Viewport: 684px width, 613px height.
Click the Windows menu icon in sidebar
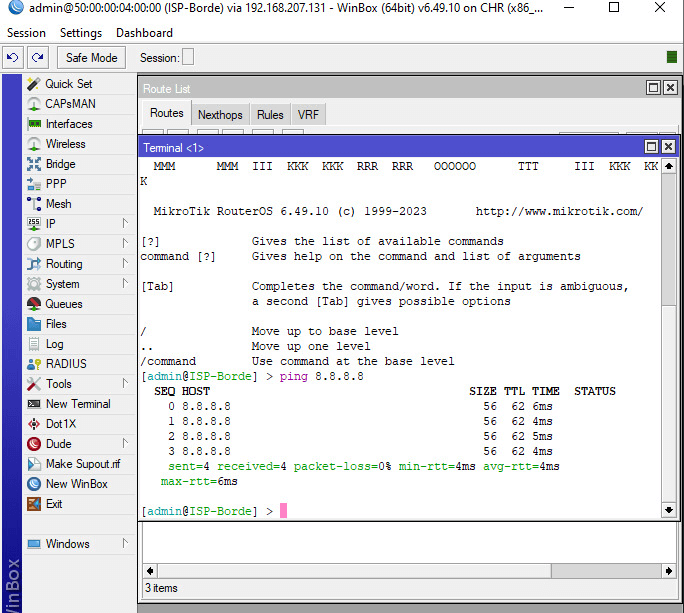[x=34, y=544]
